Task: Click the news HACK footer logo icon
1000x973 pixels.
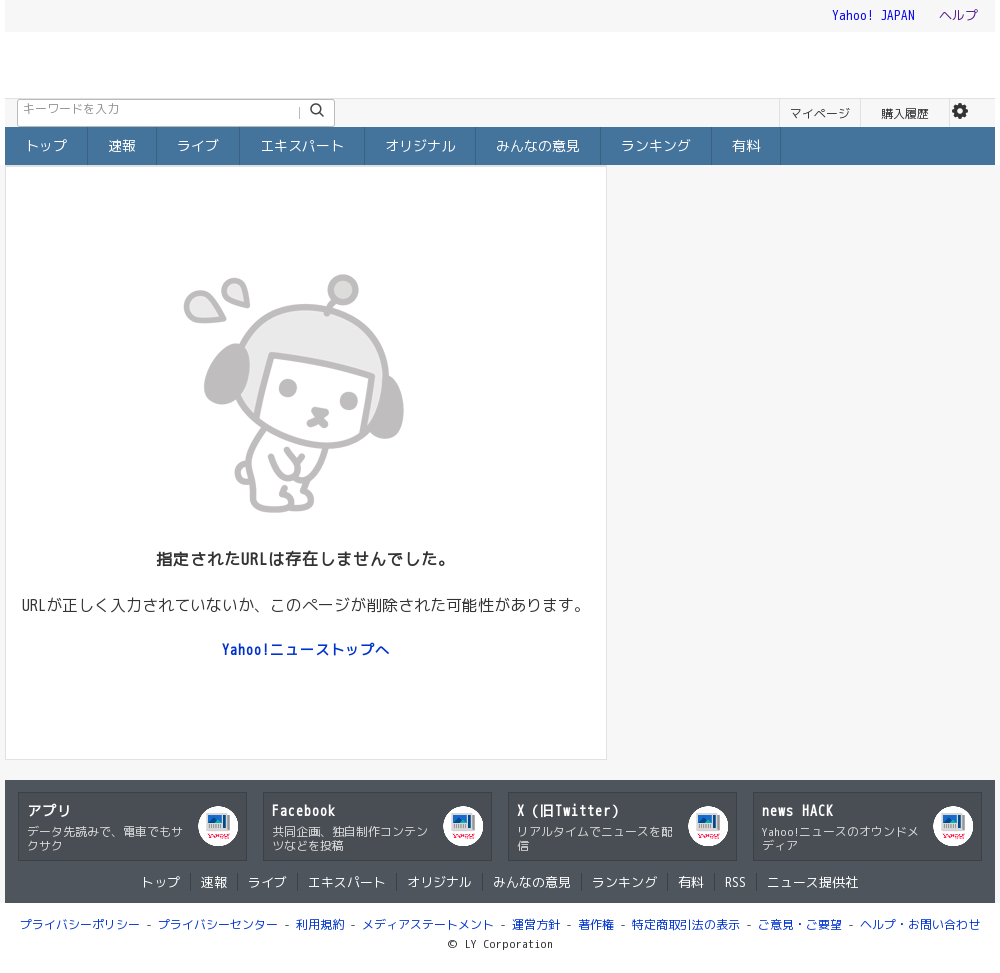Action: click(x=953, y=826)
